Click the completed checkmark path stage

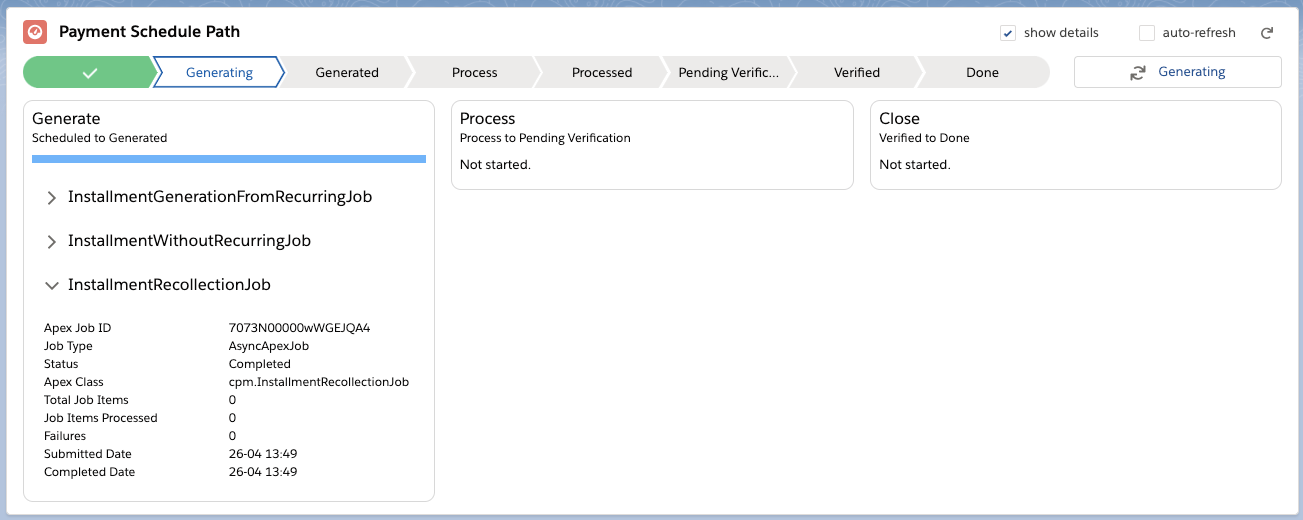point(90,72)
